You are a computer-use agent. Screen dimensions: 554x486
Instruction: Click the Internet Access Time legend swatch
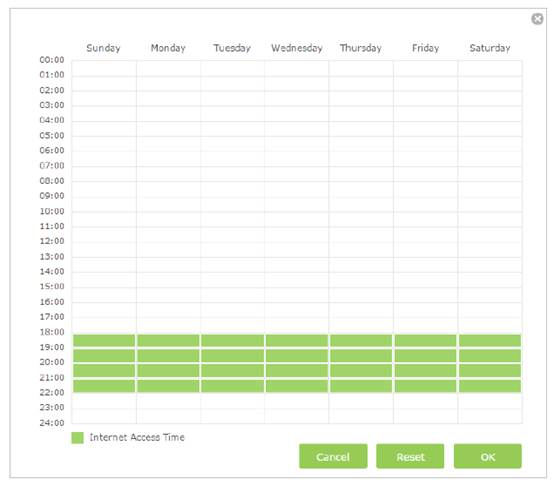point(77,438)
